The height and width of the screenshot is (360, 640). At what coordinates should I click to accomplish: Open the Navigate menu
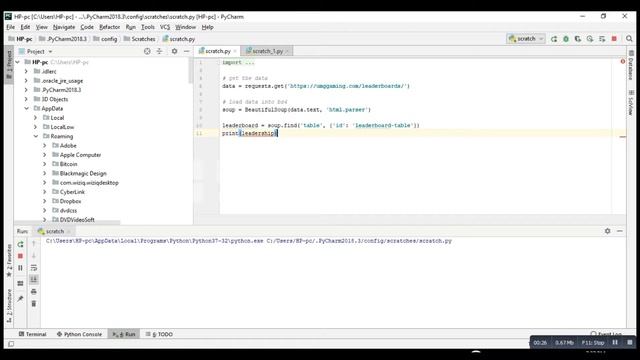[x=64, y=27]
